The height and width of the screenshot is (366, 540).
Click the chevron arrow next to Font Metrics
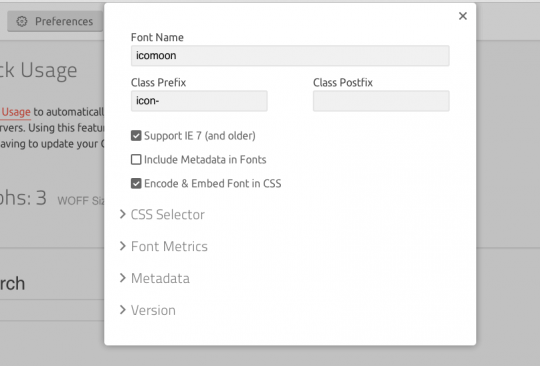(x=123, y=246)
